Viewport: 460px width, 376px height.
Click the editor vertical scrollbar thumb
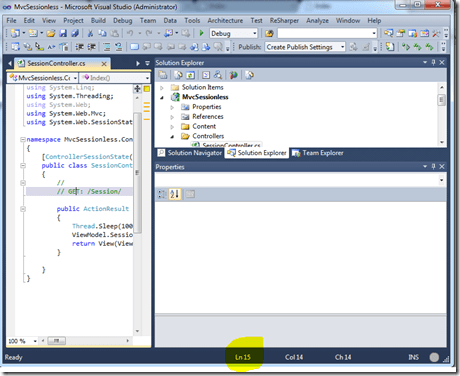137,173
